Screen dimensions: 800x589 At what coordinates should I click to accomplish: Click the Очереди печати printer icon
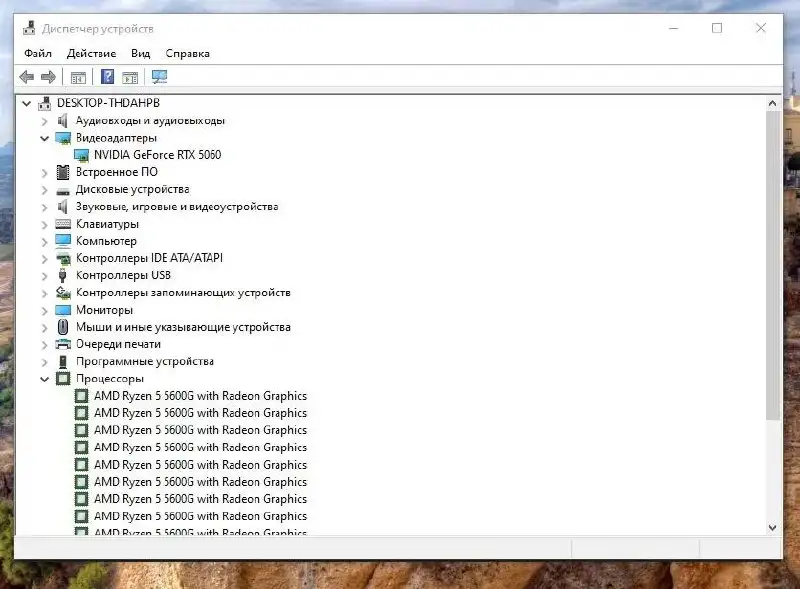coord(63,344)
